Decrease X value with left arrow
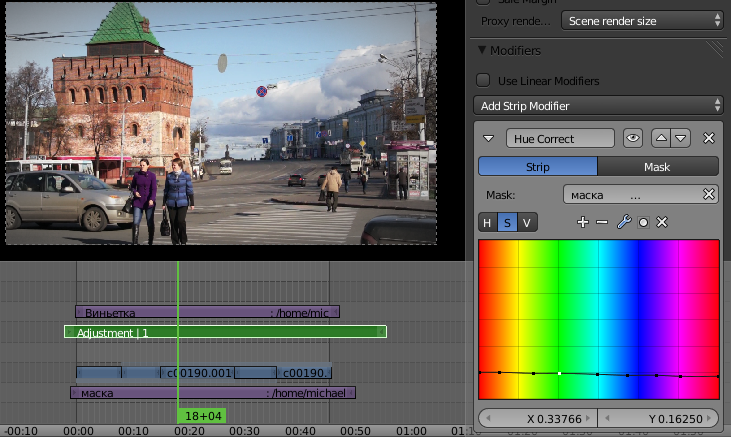 click(x=488, y=418)
